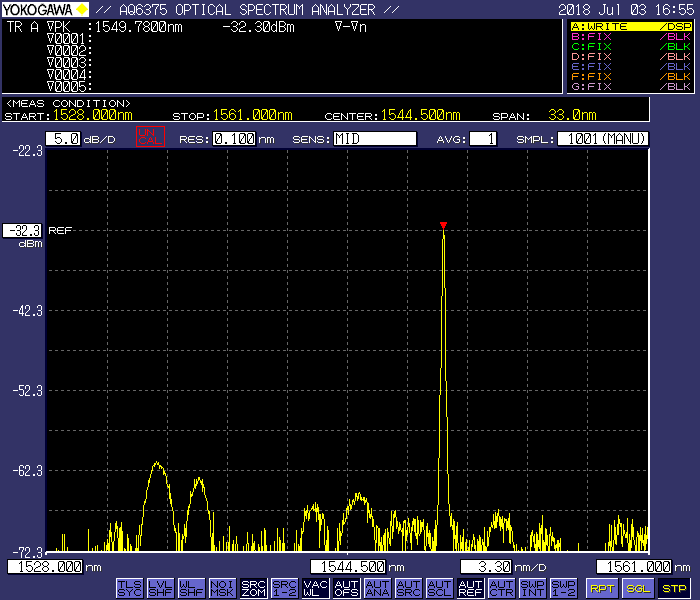Select trace A:WRITE /DSP in trace list
The image size is (700, 600).
click(x=631, y=27)
